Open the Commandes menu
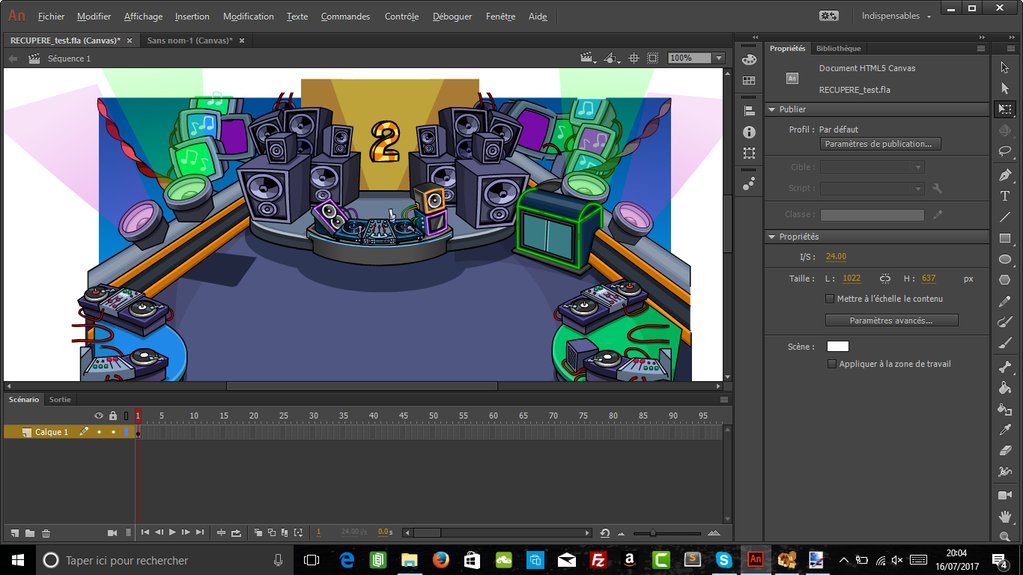 tap(345, 16)
